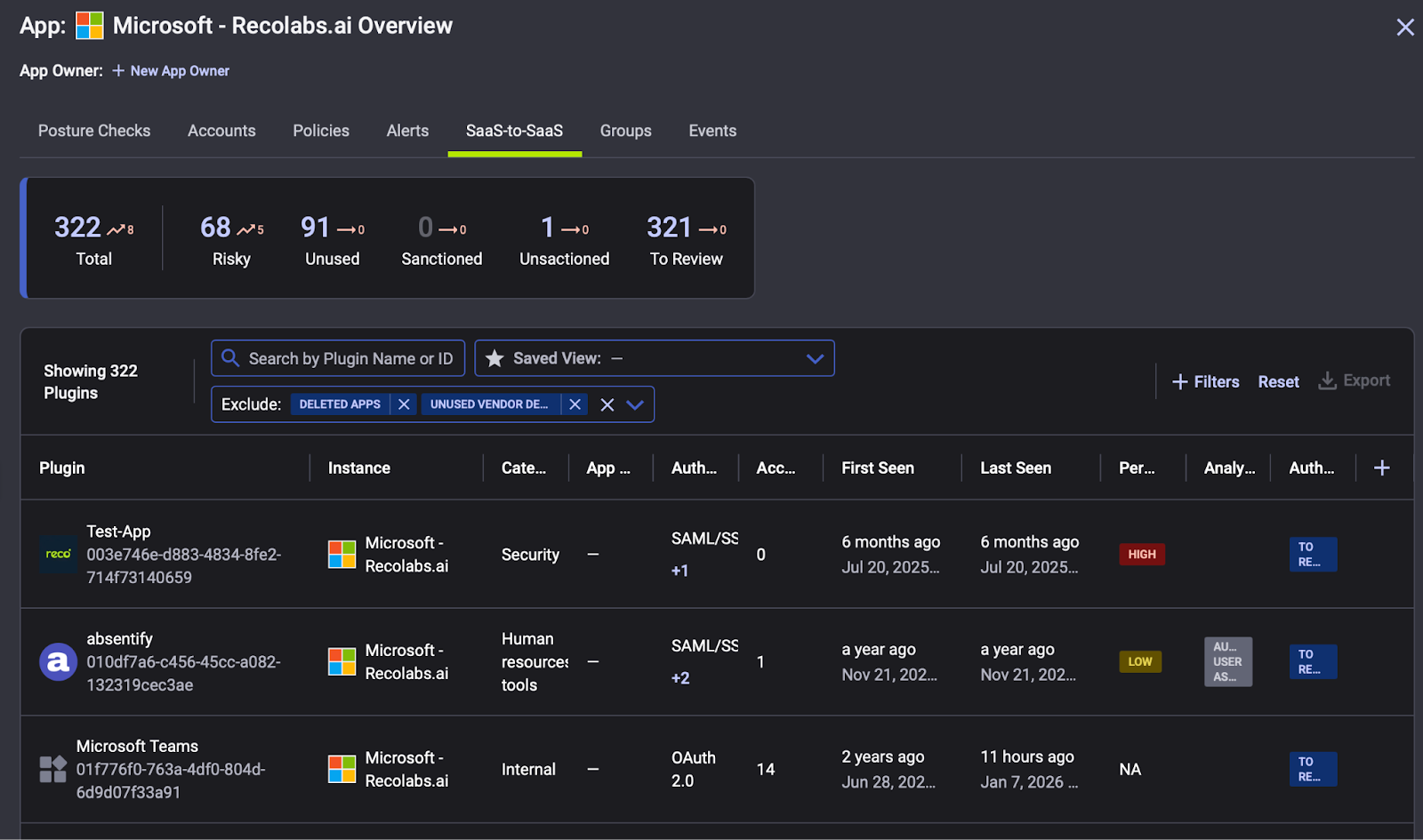Filter by 68 Risky plugins

point(231,240)
